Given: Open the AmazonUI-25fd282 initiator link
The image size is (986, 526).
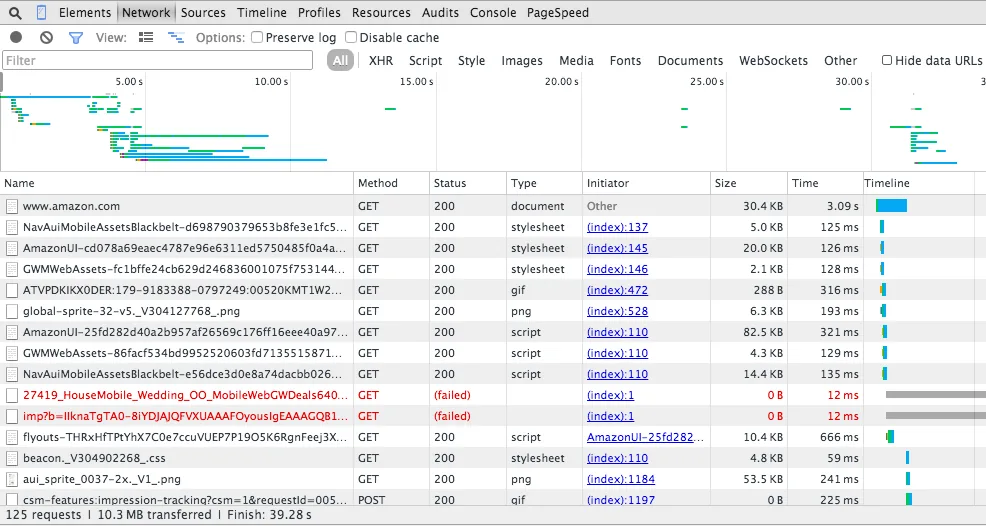Looking at the screenshot, I should tap(645, 437).
